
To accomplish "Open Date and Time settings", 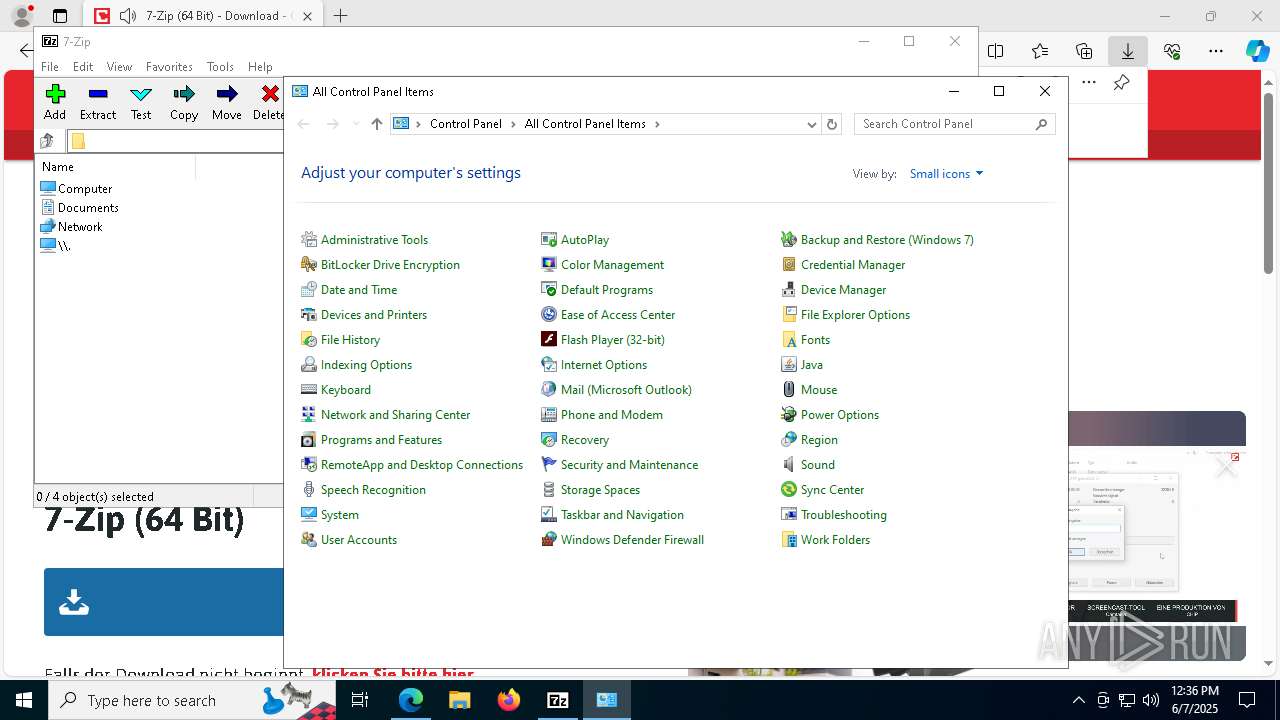I will pos(359,290).
